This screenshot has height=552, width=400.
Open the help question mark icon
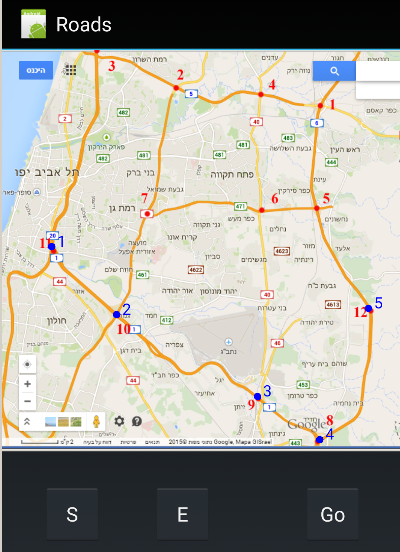click(137, 421)
